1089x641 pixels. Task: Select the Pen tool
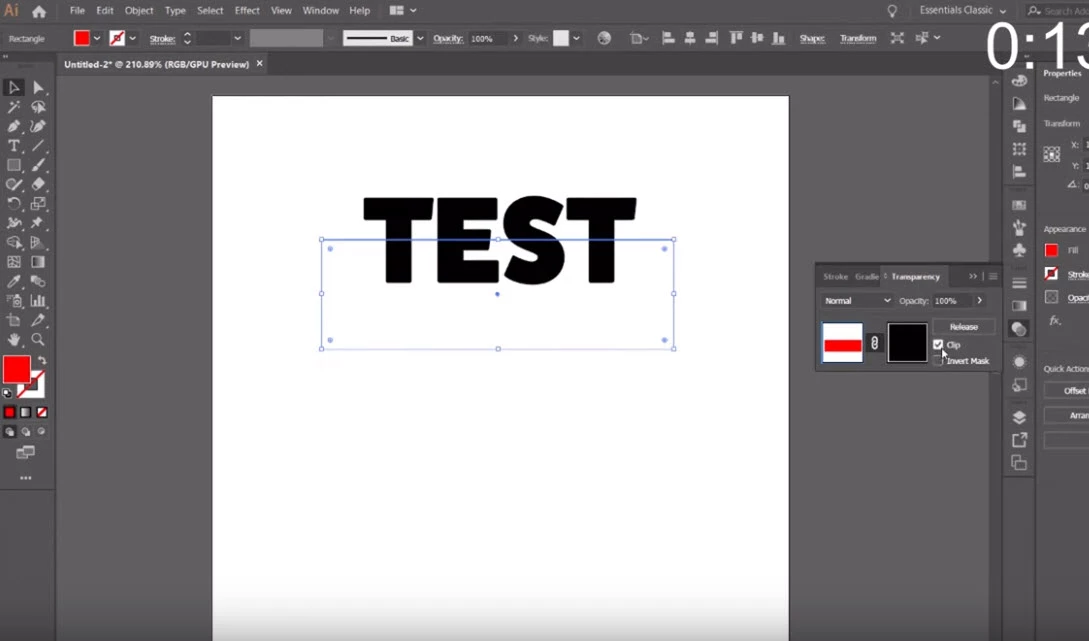pos(13,126)
